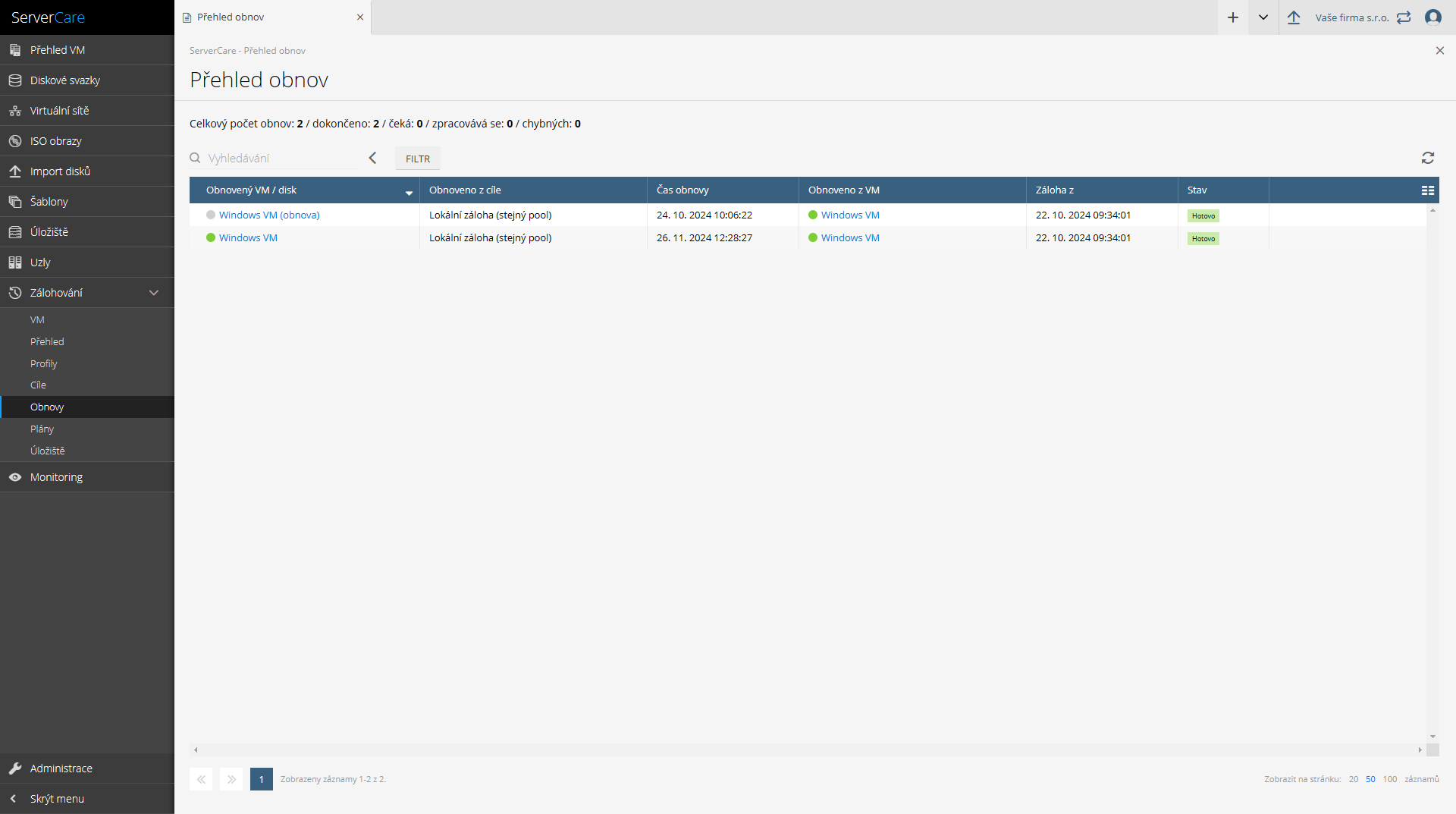The image size is (1456, 814).
Task: Select Obnovy submenu item
Action: pos(87,407)
